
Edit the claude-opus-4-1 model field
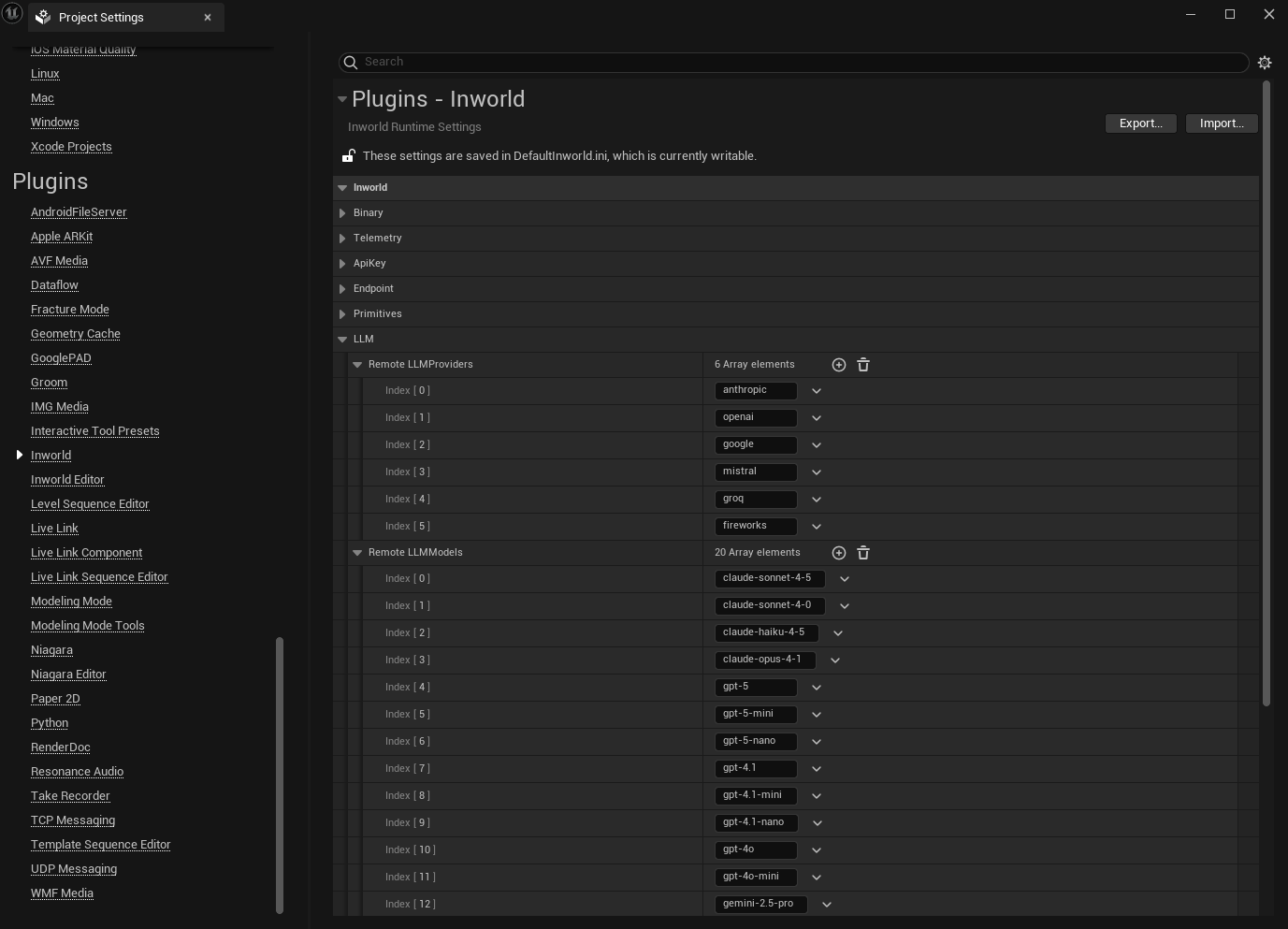coord(765,660)
